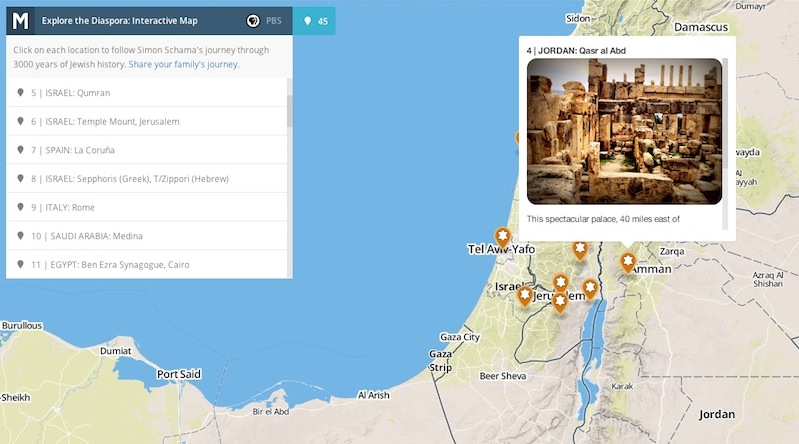Image resolution: width=799 pixels, height=444 pixels.
Task: Click the Qasr al Abd palace photo
Action: (624, 130)
